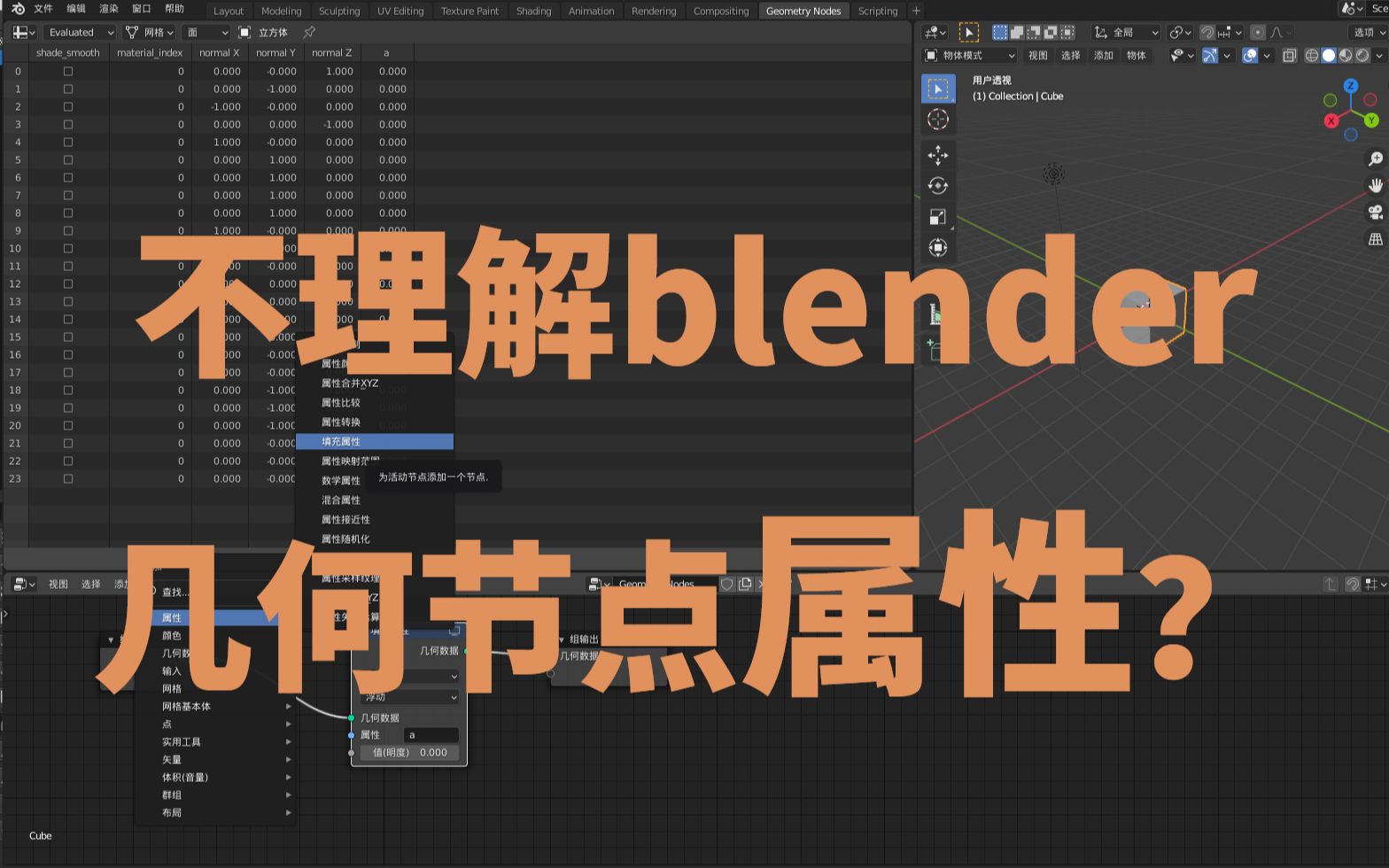1389x868 pixels.
Task: Choose 填充属性 in the attribute submenu
Action: 375,441
